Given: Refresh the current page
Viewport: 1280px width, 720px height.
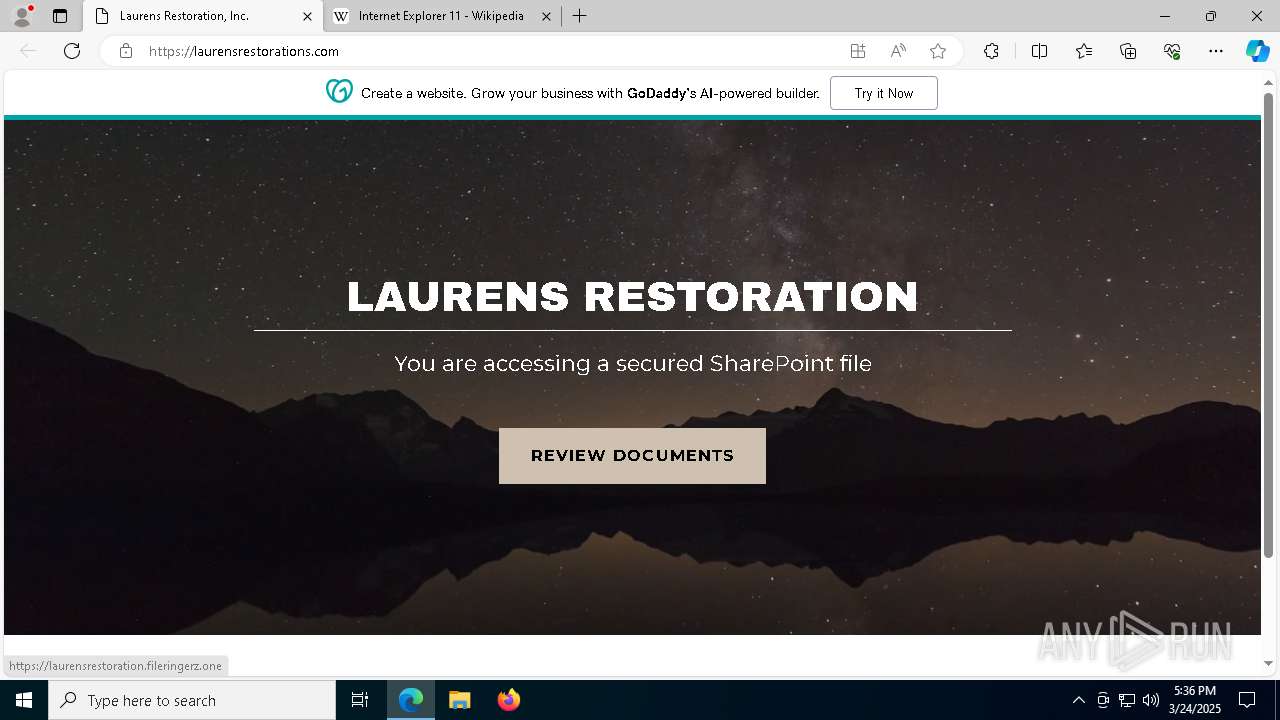Looking at the screenshot, I should [72, 51].
